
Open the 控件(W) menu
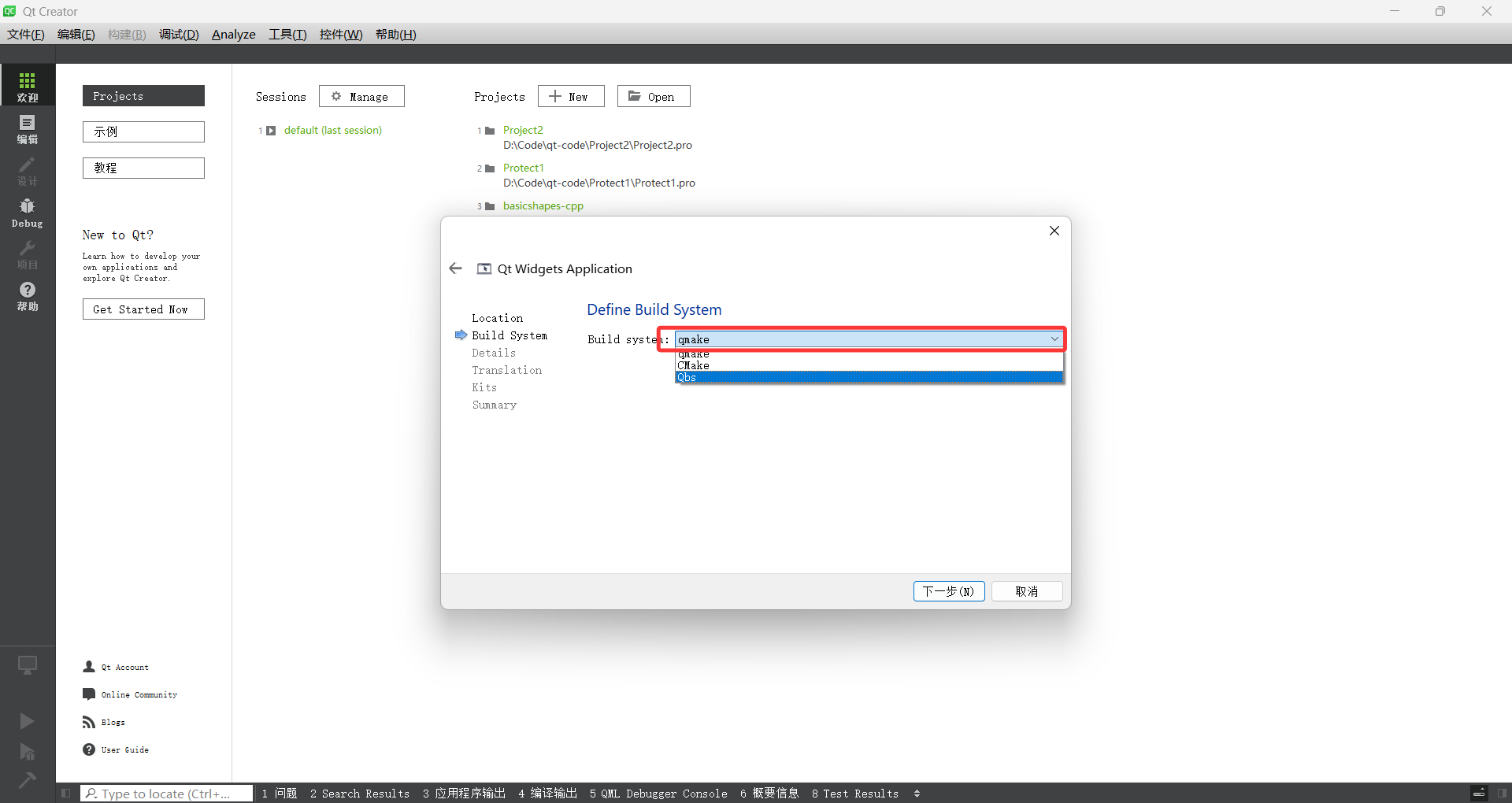(x=341, y=35)
